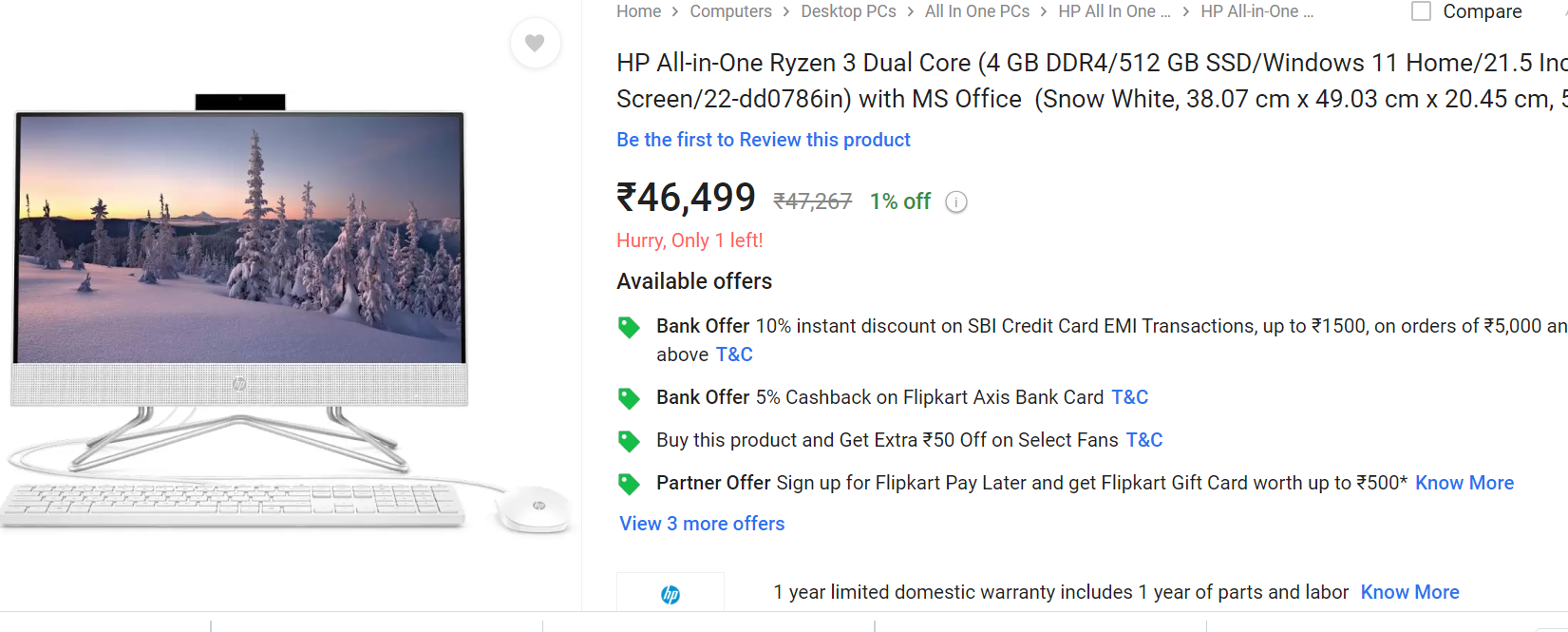Expand View 3 more offers
Image resolution: width=1568 pixels, height=632 pixels.
pos(702,524)
